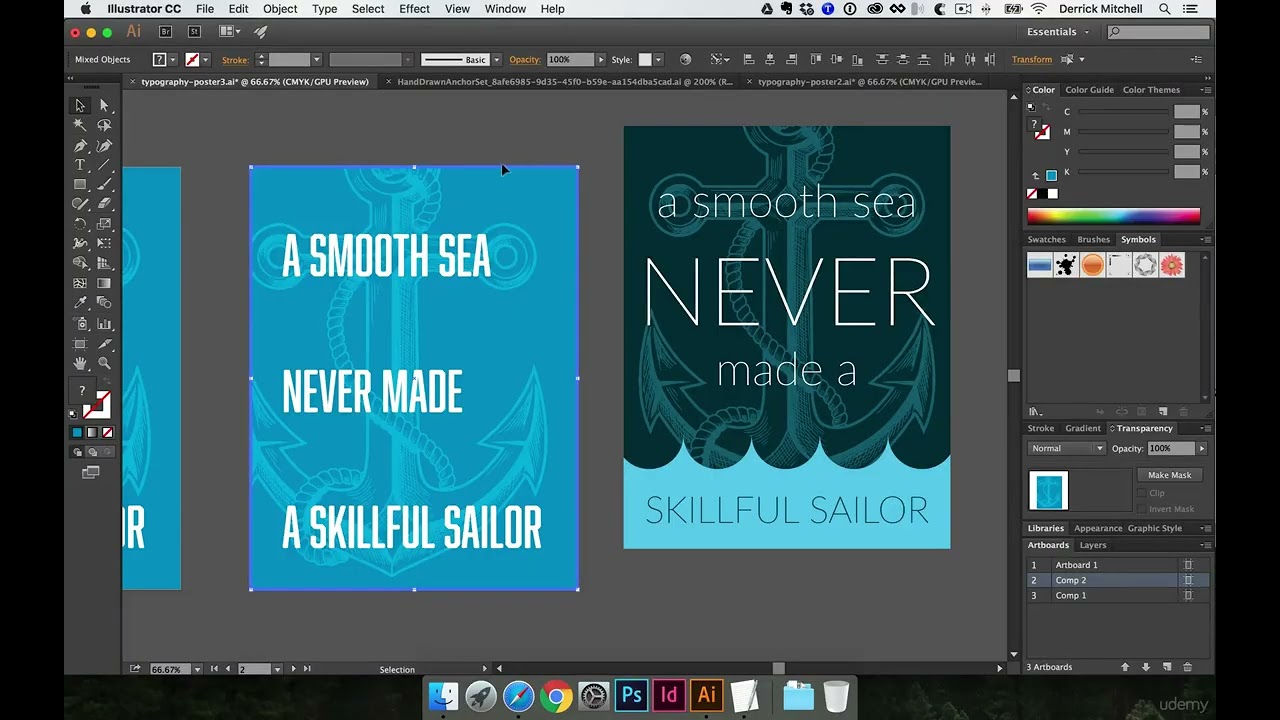Viewport: 1280px width, 720px height.
Task: Select the Magic Wand tool
Action: coord(80,125)
